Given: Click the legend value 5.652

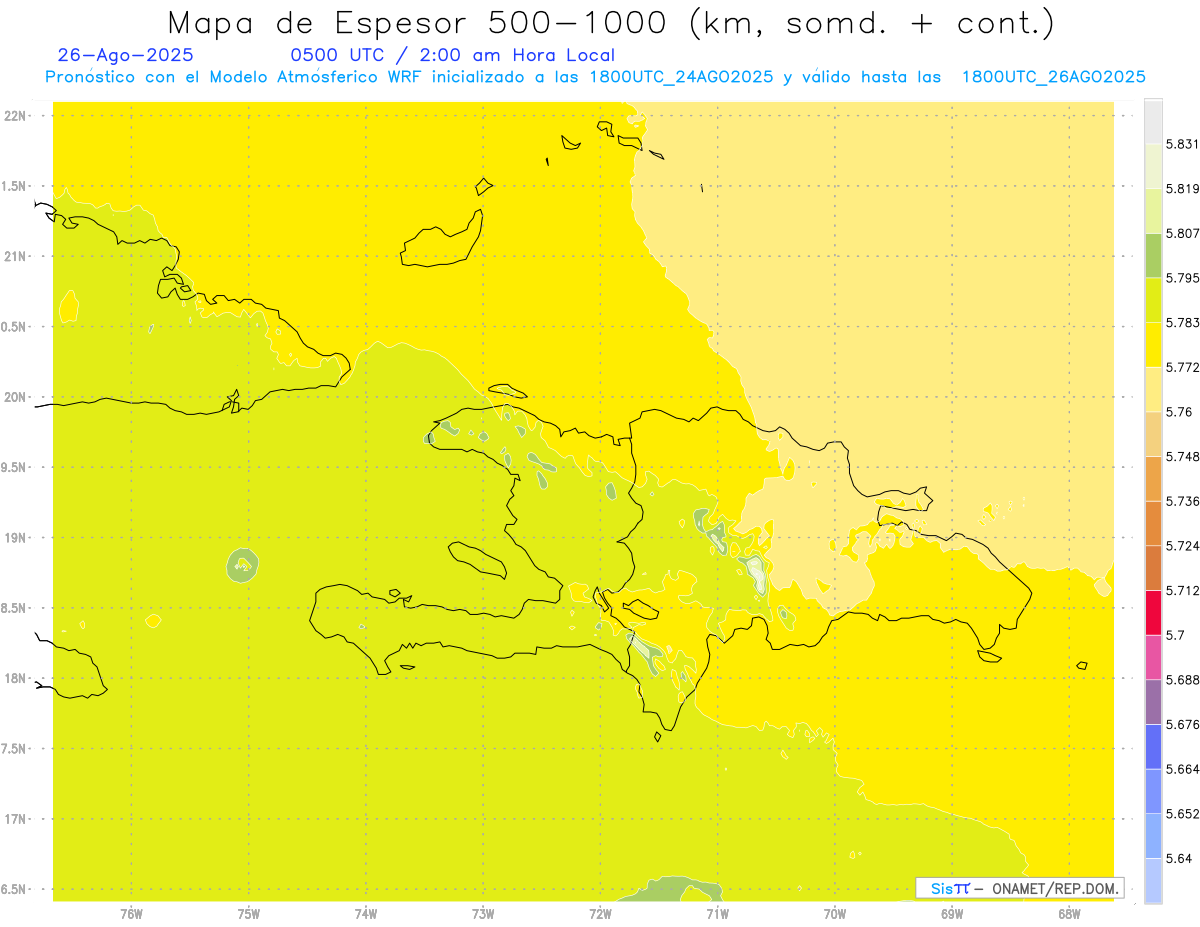Looking at the screenshot, I should tap(1181, 814).
